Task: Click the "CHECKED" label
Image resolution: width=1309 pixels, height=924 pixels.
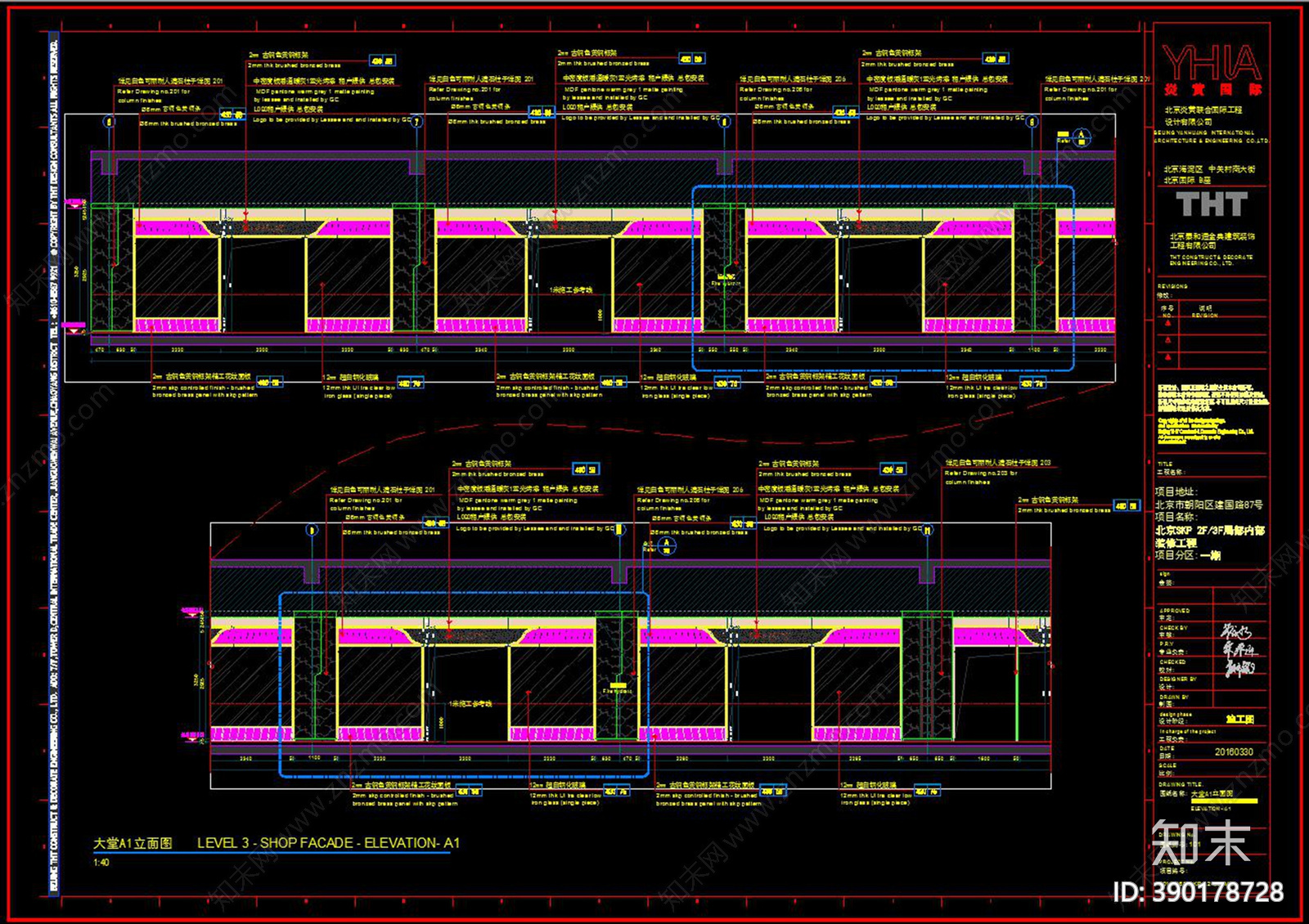Action: click(1172, 662)
